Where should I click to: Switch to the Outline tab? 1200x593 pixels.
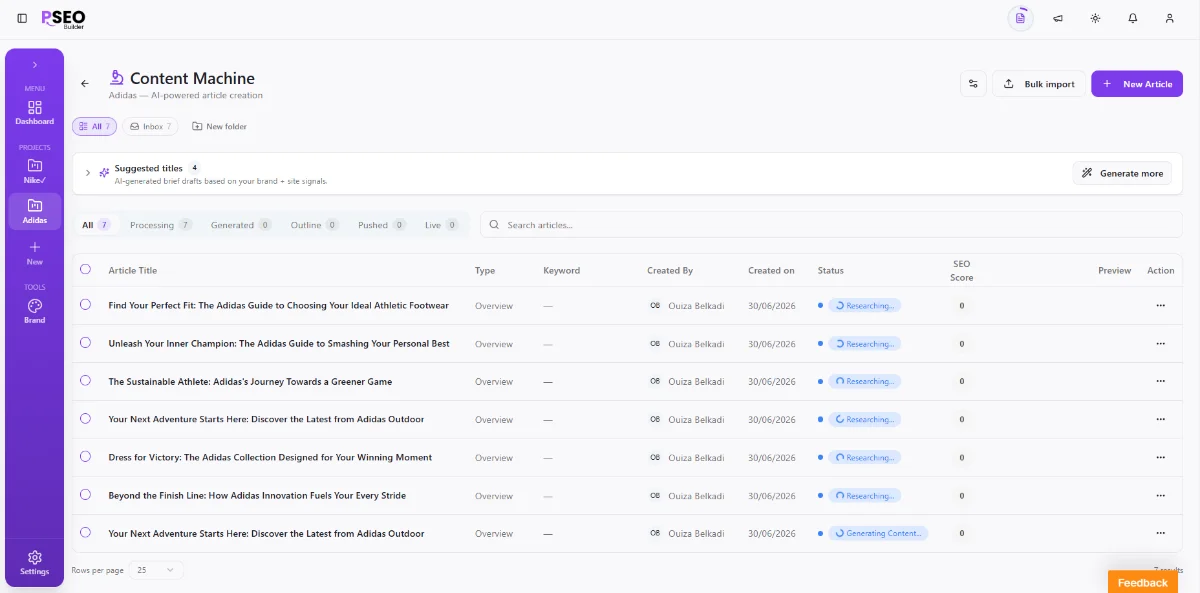[315, 225]
